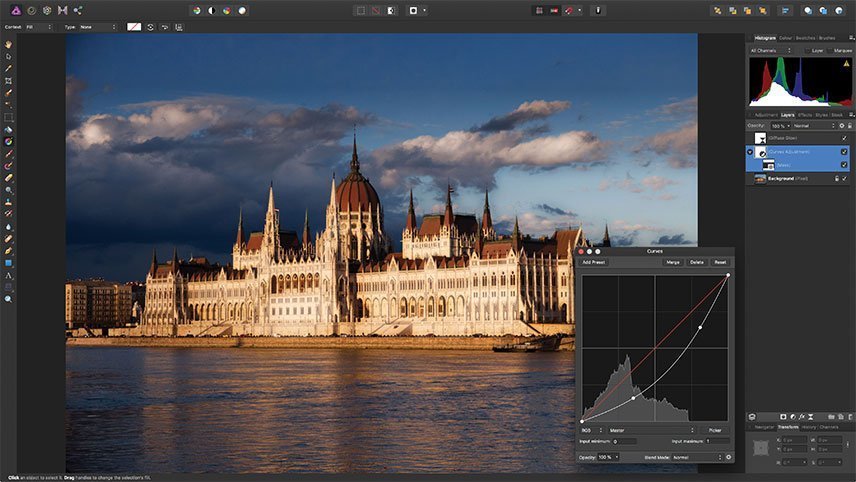856x482 pixels.
Task: Hide the Diffuse Glow layer
Action: coord(844,138)
